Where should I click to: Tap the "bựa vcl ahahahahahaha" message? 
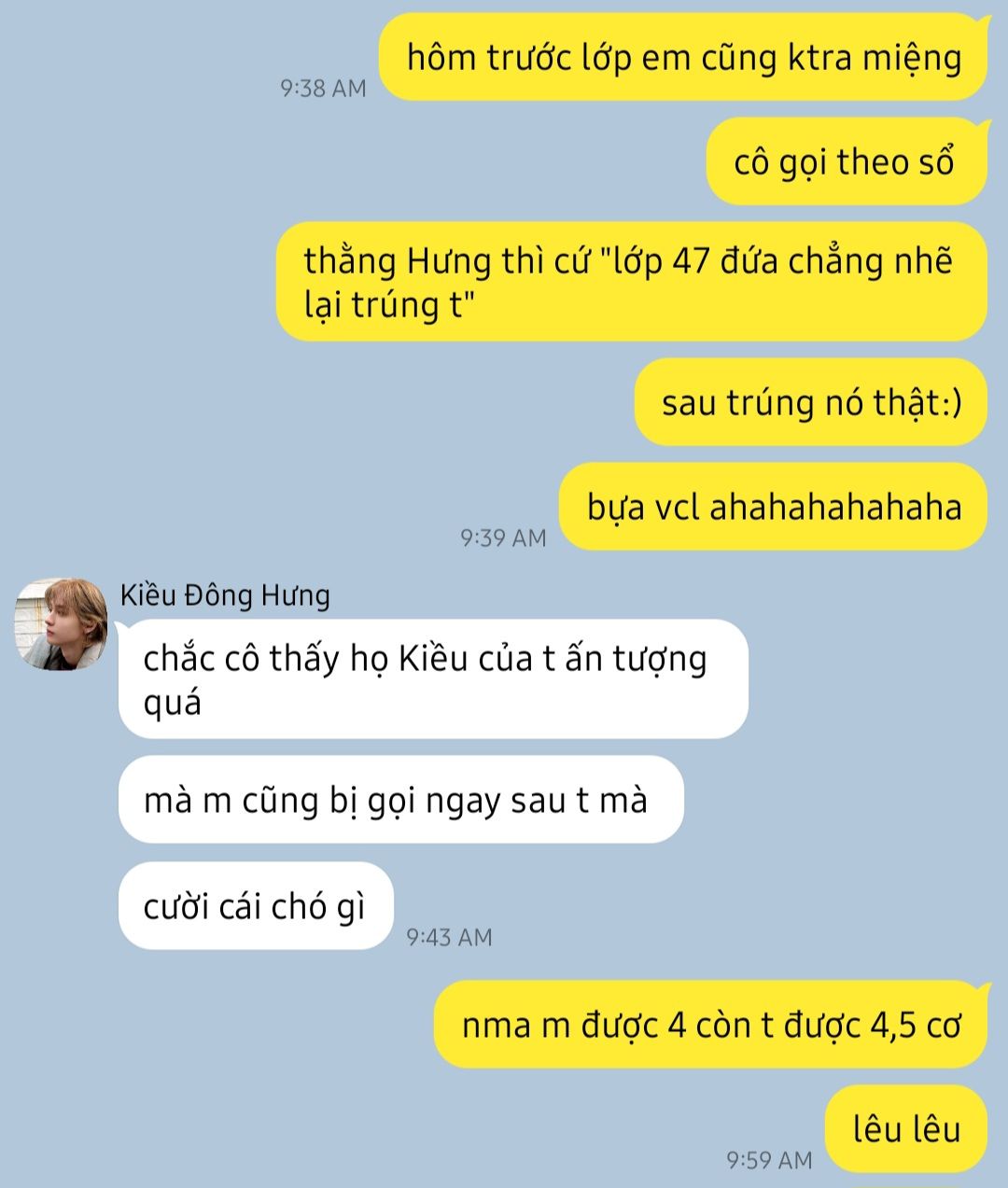(x=773, y=507)
